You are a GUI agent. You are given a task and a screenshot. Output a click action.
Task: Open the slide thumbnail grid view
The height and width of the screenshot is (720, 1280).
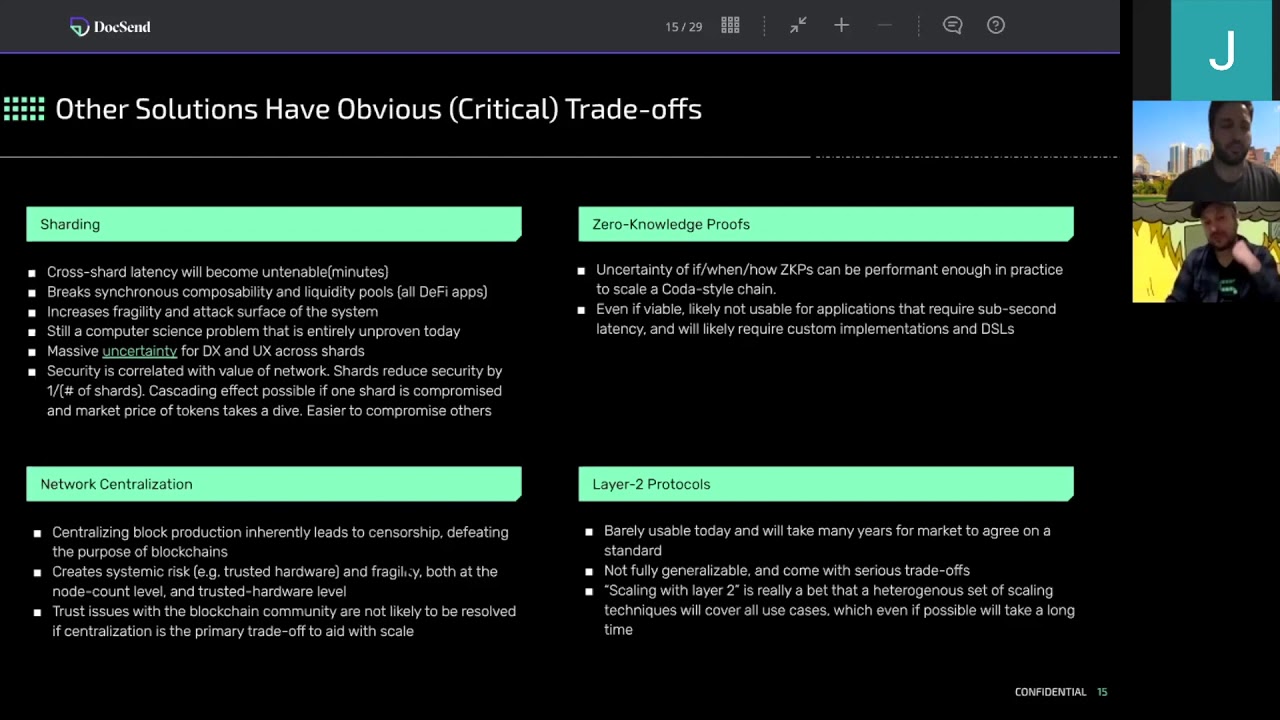coord(730,26)
